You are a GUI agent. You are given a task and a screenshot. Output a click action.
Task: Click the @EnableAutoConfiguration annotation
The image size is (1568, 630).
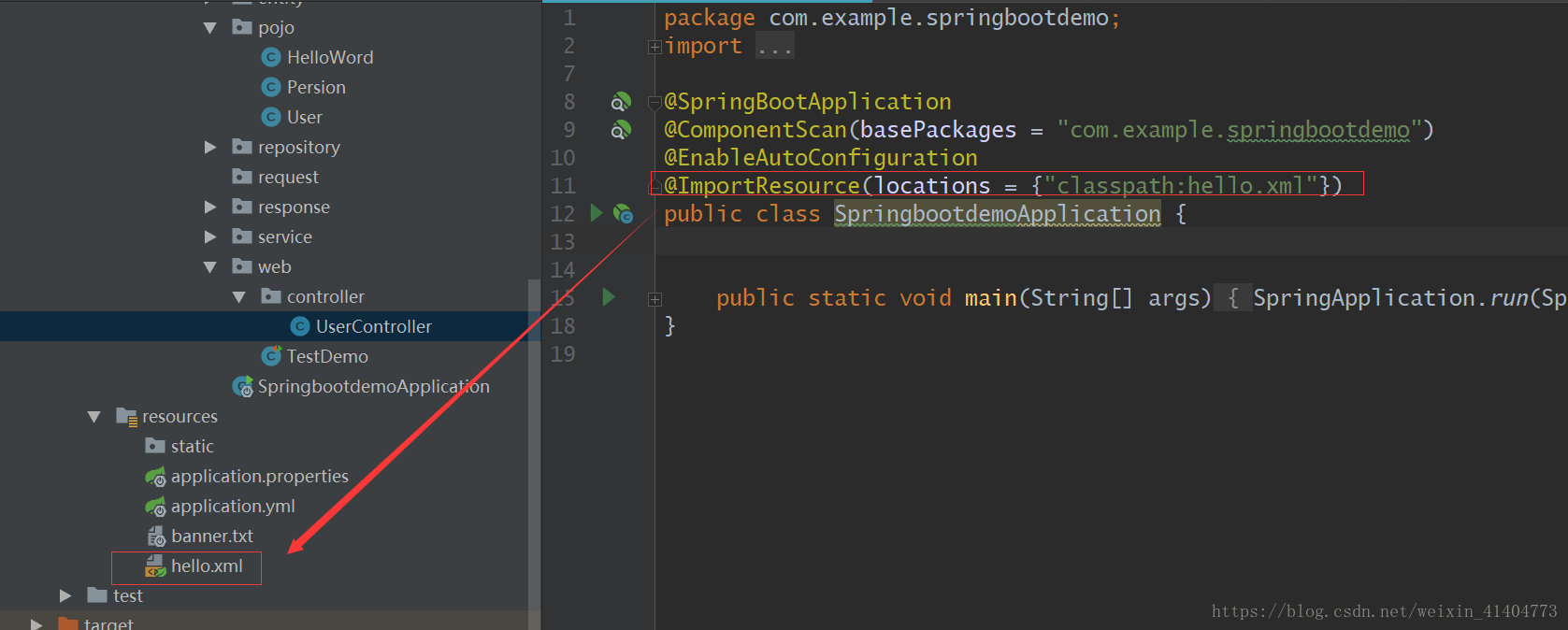click(821, 157)
